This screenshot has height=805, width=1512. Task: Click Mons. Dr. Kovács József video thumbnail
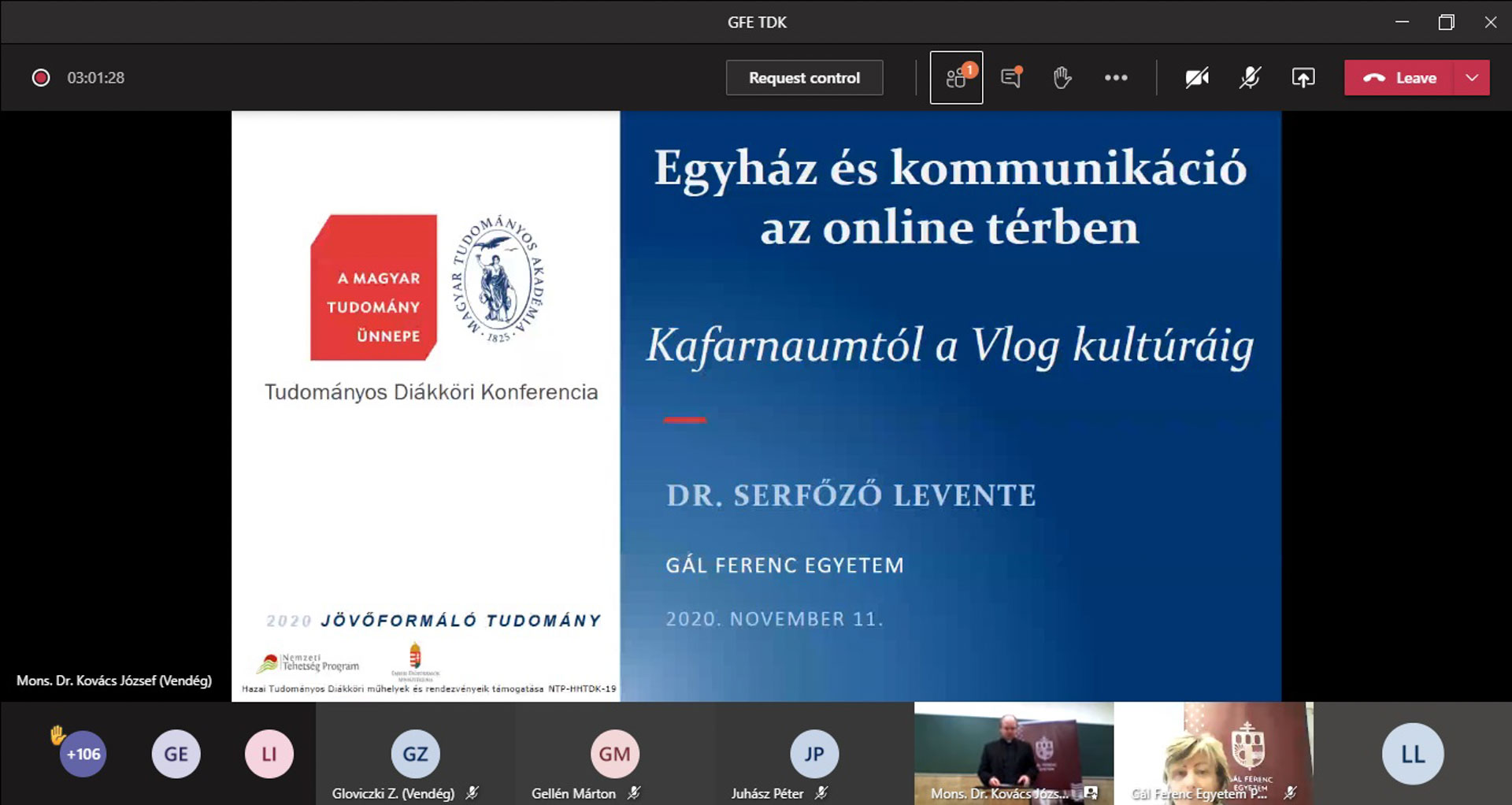(x=1014, y=752)
